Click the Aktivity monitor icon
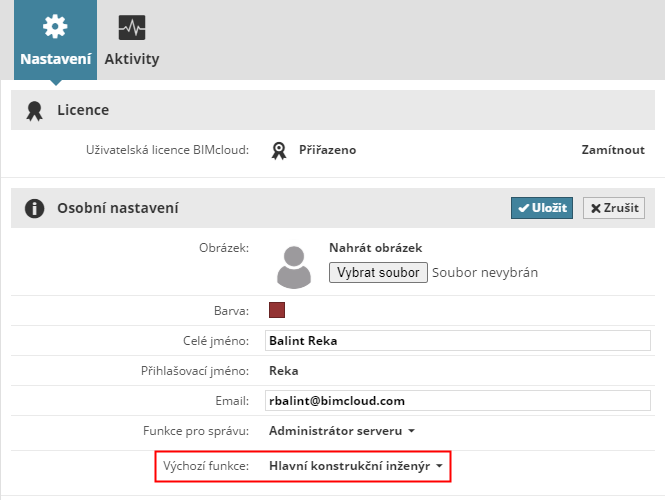665x500 pixels. [x=131, y=27]
